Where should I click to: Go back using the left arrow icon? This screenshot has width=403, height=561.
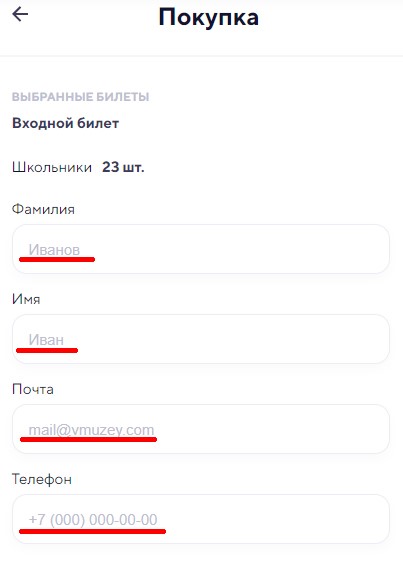20,15
